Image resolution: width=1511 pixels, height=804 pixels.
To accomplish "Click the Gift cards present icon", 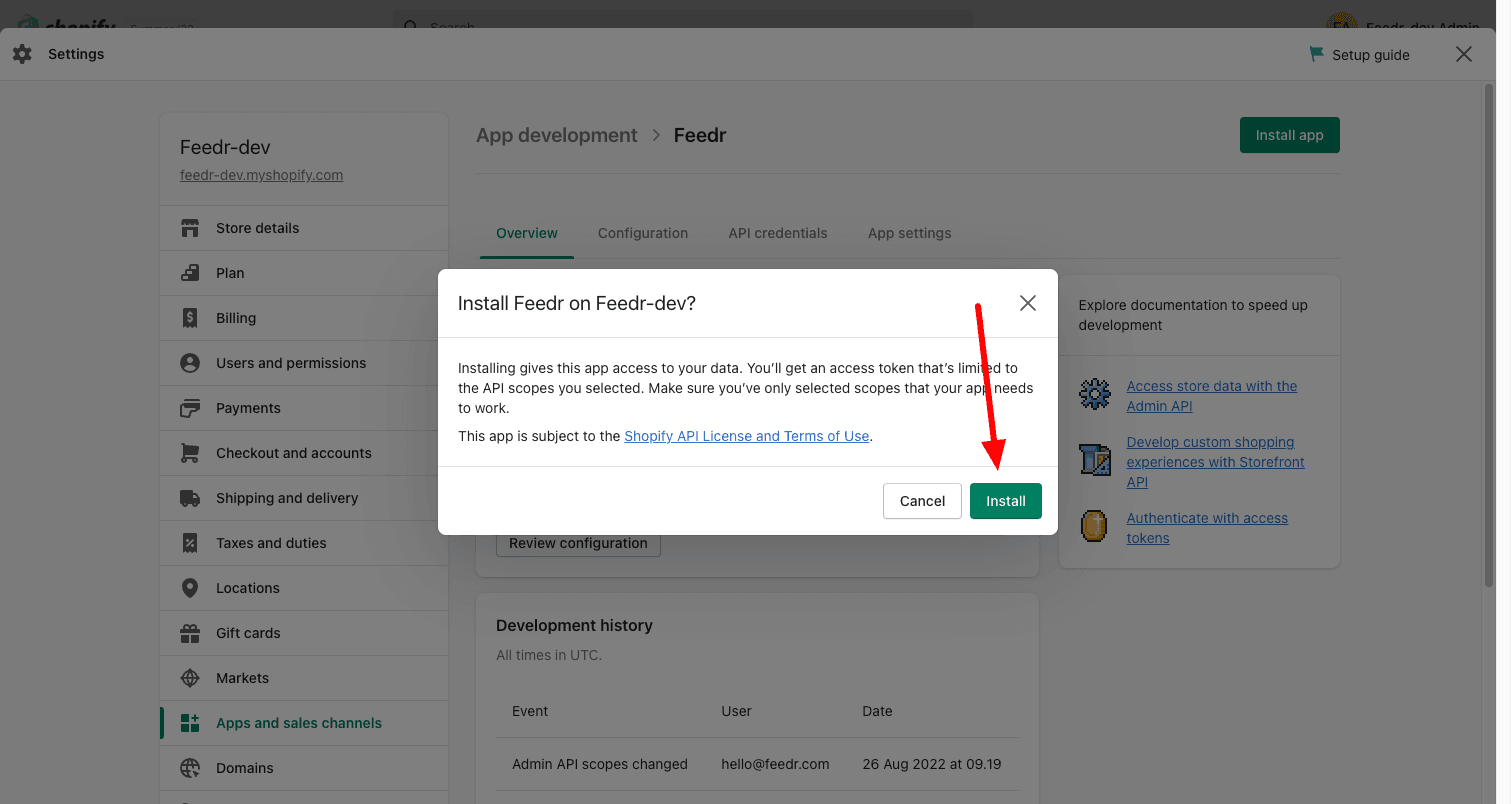I will pos(190,633).
